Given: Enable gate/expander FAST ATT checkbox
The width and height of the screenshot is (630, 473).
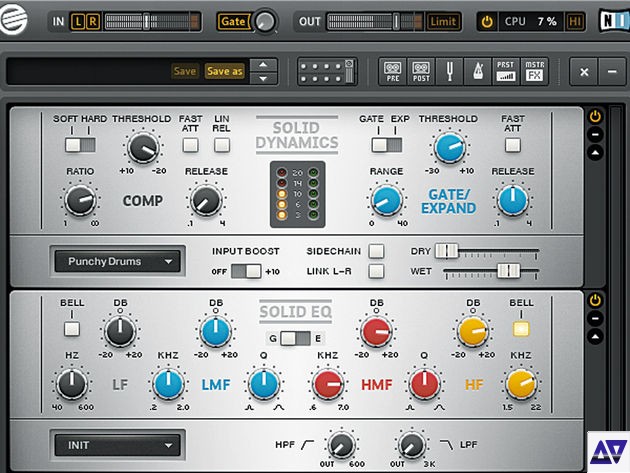Looking at the screenshot, I should coord(513,145).
